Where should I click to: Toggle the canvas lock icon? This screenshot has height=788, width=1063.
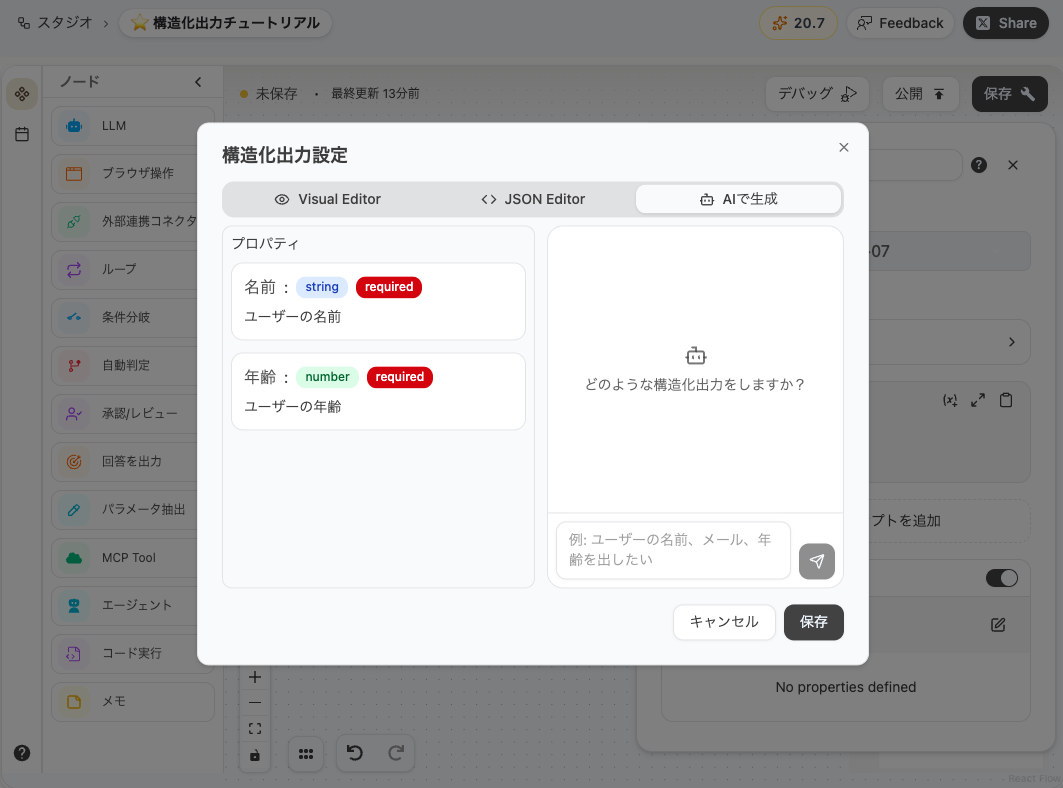pyautogui.click(x=255, y=755)
